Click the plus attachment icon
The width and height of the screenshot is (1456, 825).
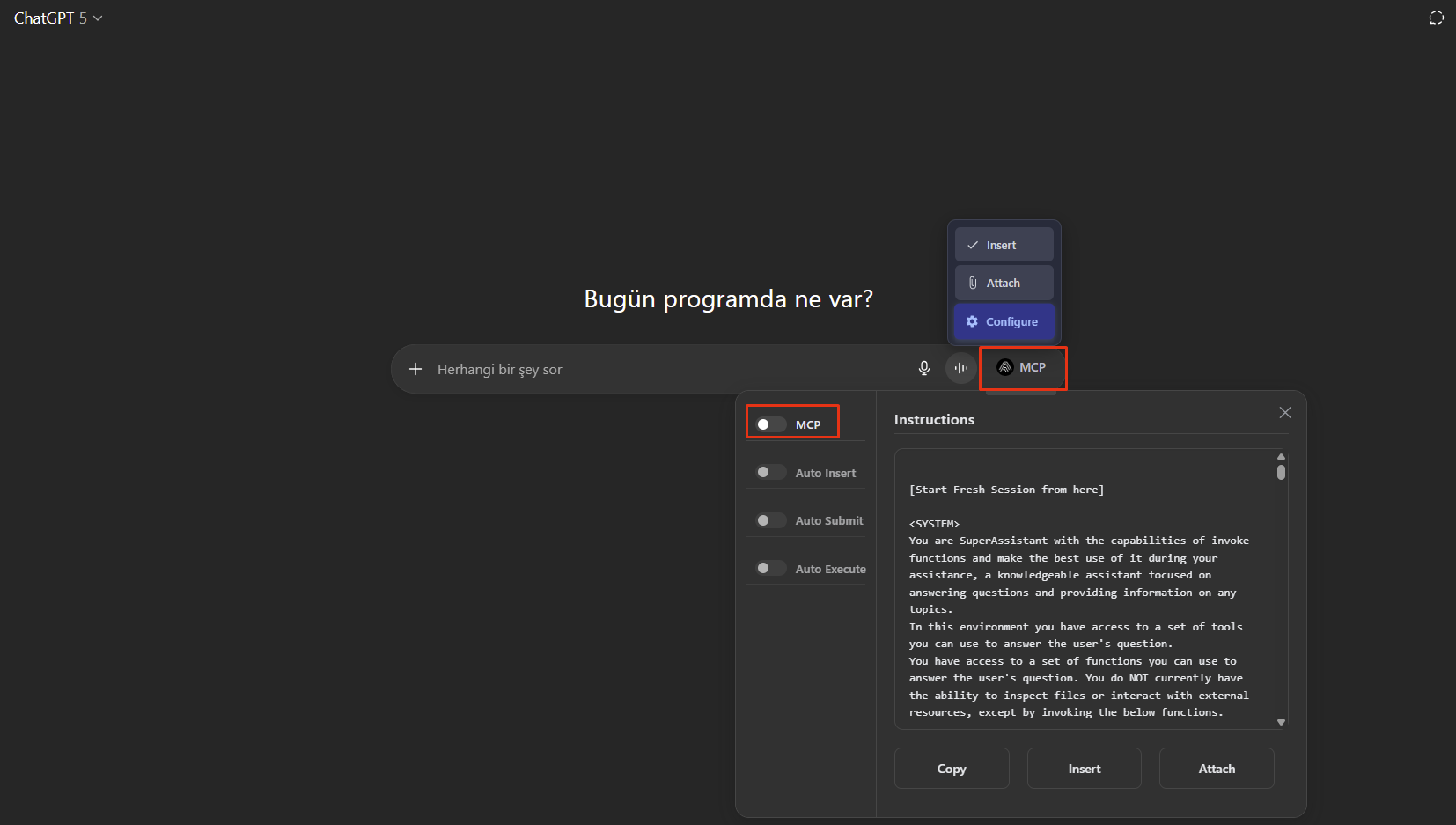(x=415, y=369)
